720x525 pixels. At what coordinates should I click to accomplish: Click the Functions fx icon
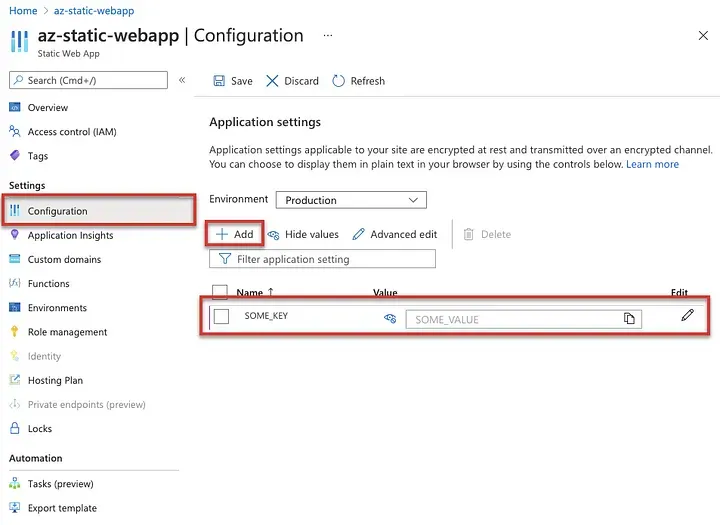tap(15, 283)
